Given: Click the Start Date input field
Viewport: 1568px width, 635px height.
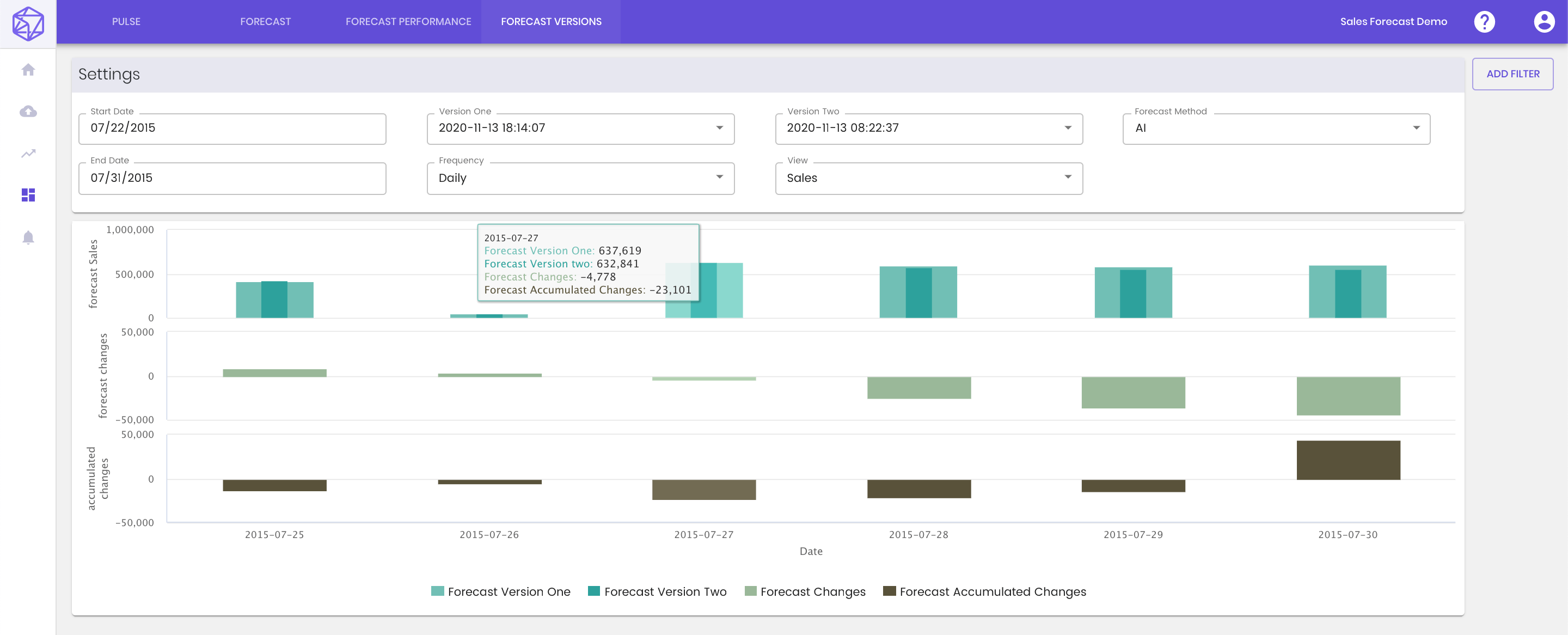Looking at the screenshot, I should click(232, 129).
